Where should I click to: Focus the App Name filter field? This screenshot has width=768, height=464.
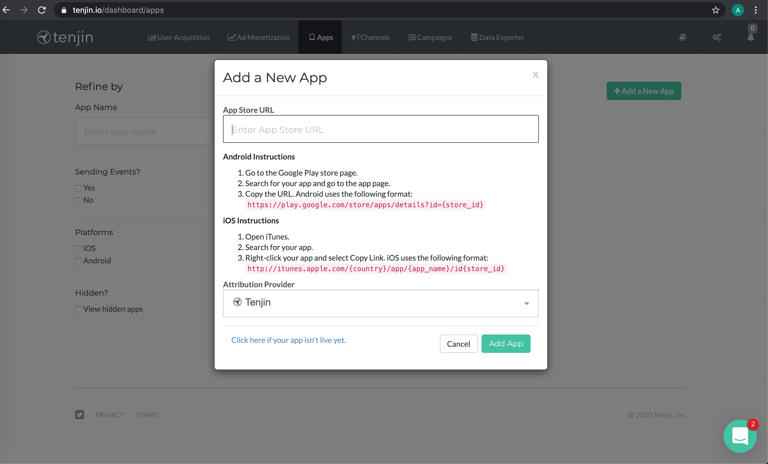144,131
